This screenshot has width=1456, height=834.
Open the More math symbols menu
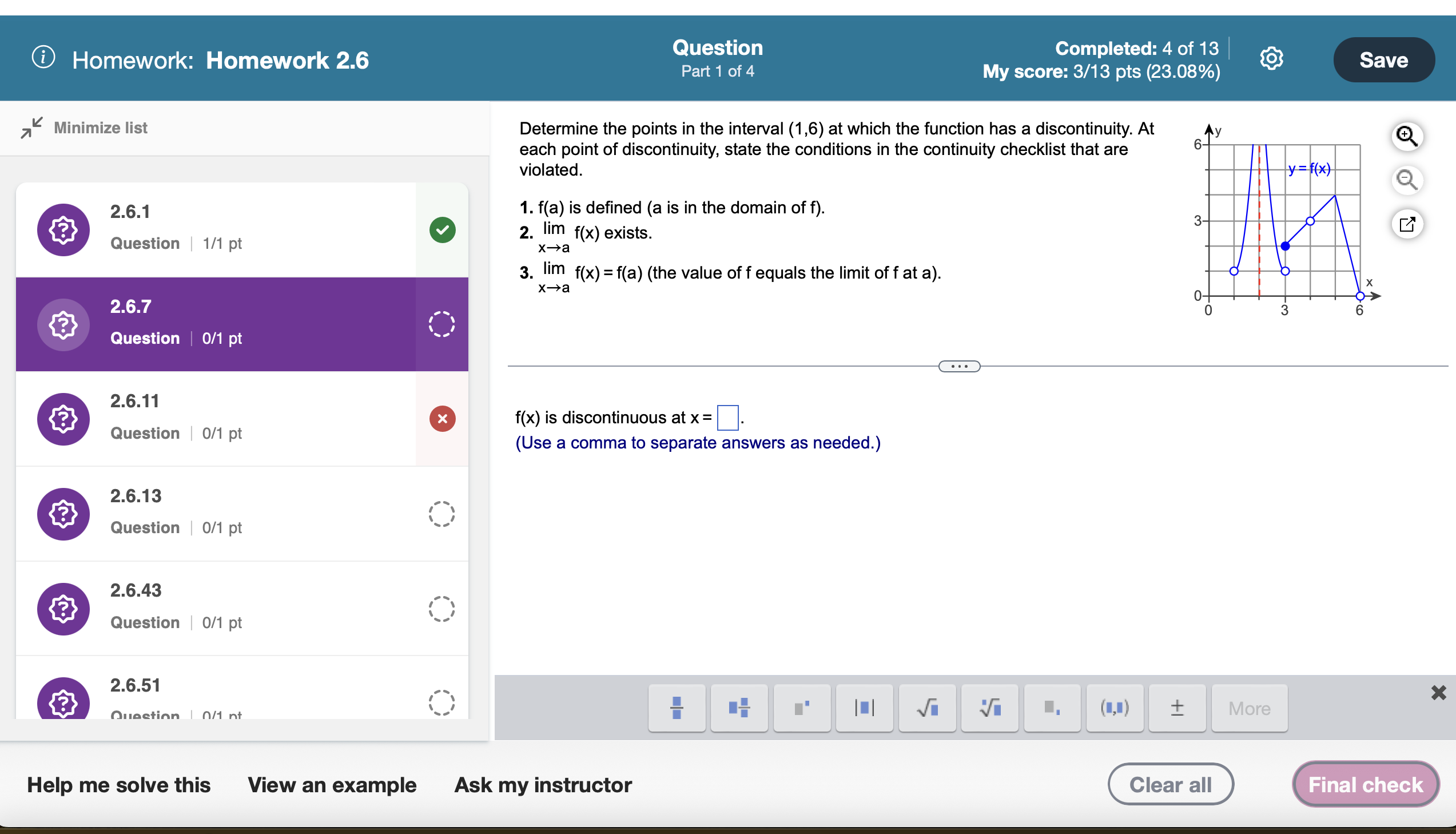pyautogui.click(x=1250, y=708)
